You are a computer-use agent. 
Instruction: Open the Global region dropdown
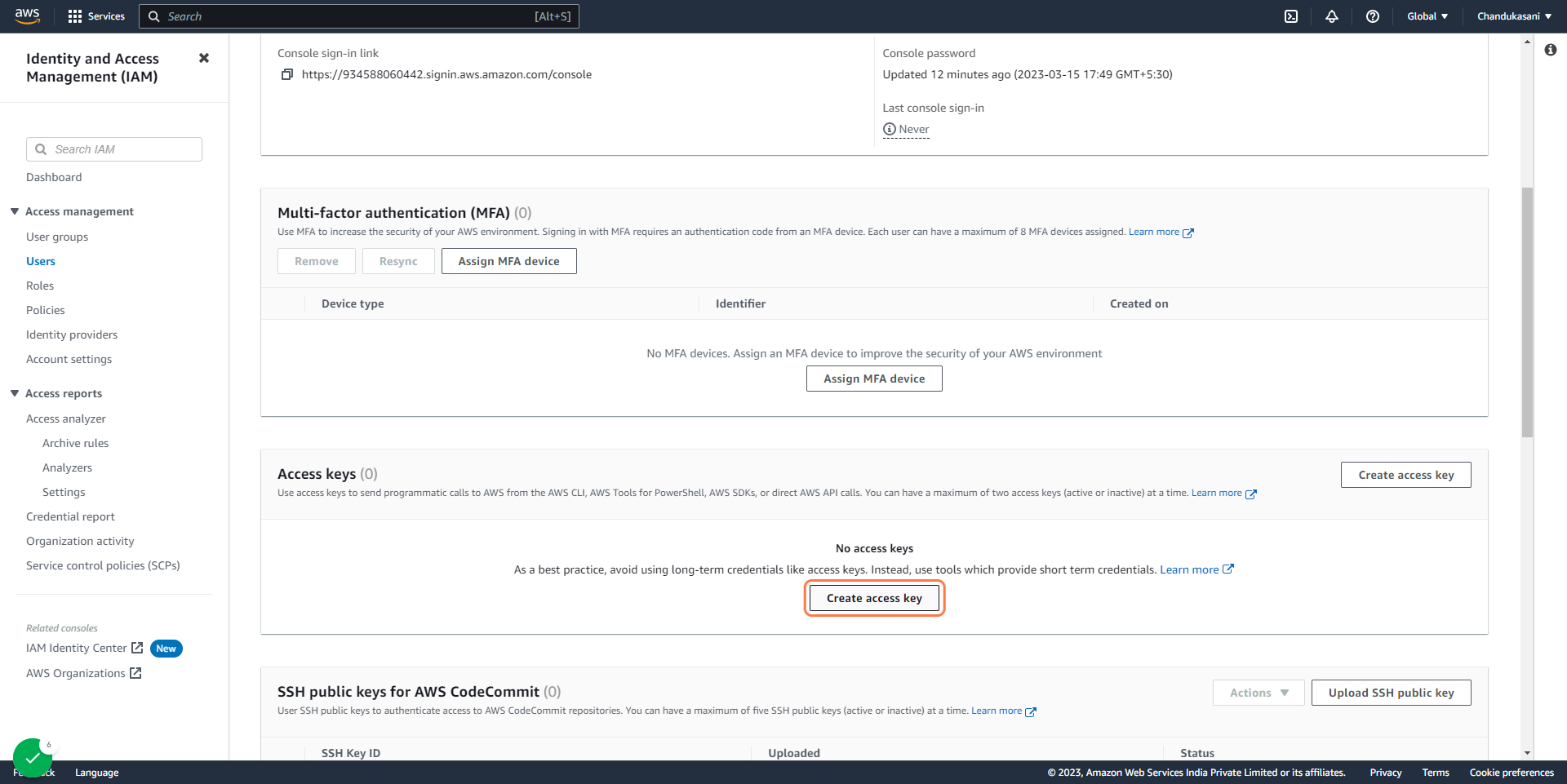(x=1427, y=16)
